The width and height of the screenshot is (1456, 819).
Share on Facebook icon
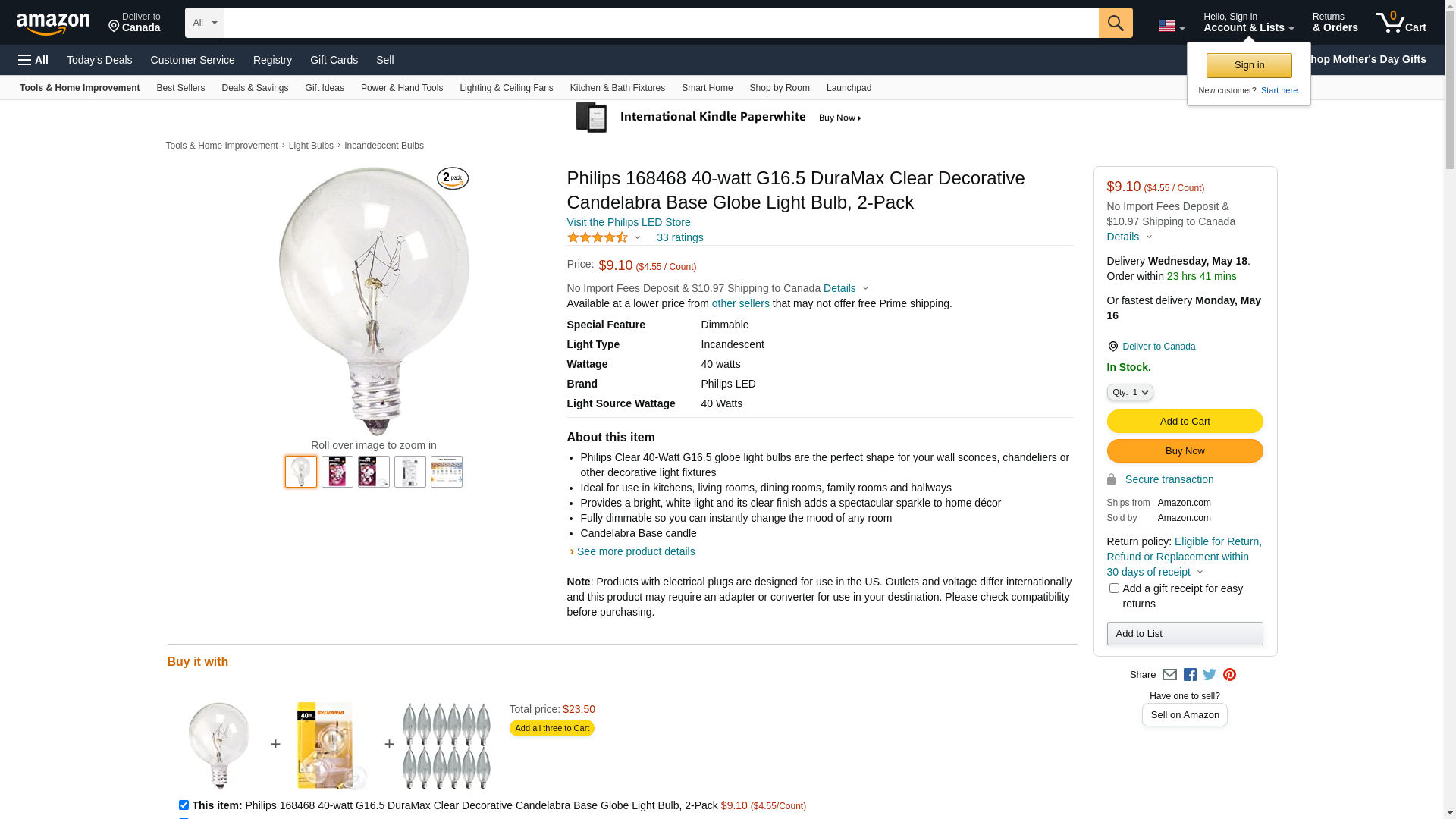(1190, 675)
